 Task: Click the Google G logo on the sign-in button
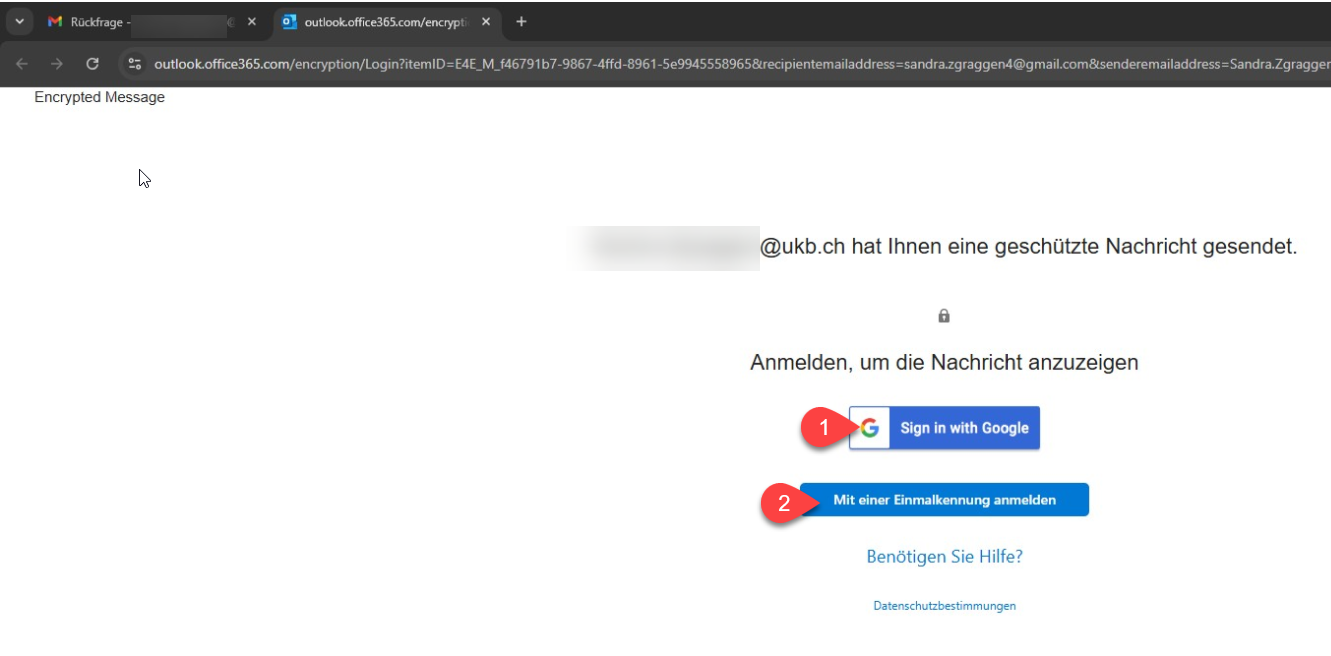pos(869,428)
